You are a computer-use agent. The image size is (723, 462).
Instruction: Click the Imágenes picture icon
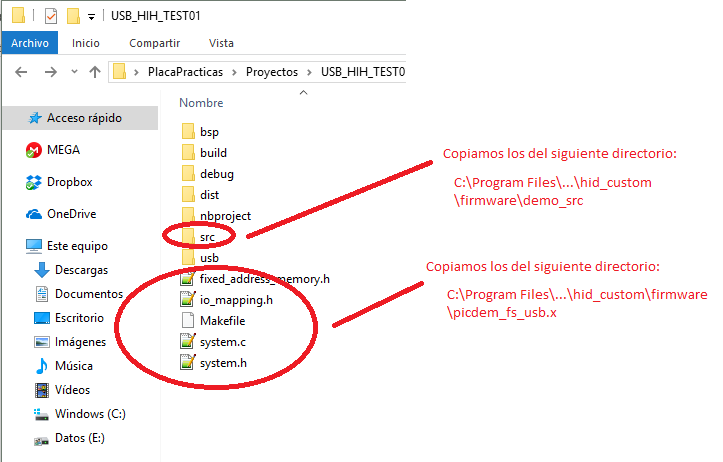42,342
